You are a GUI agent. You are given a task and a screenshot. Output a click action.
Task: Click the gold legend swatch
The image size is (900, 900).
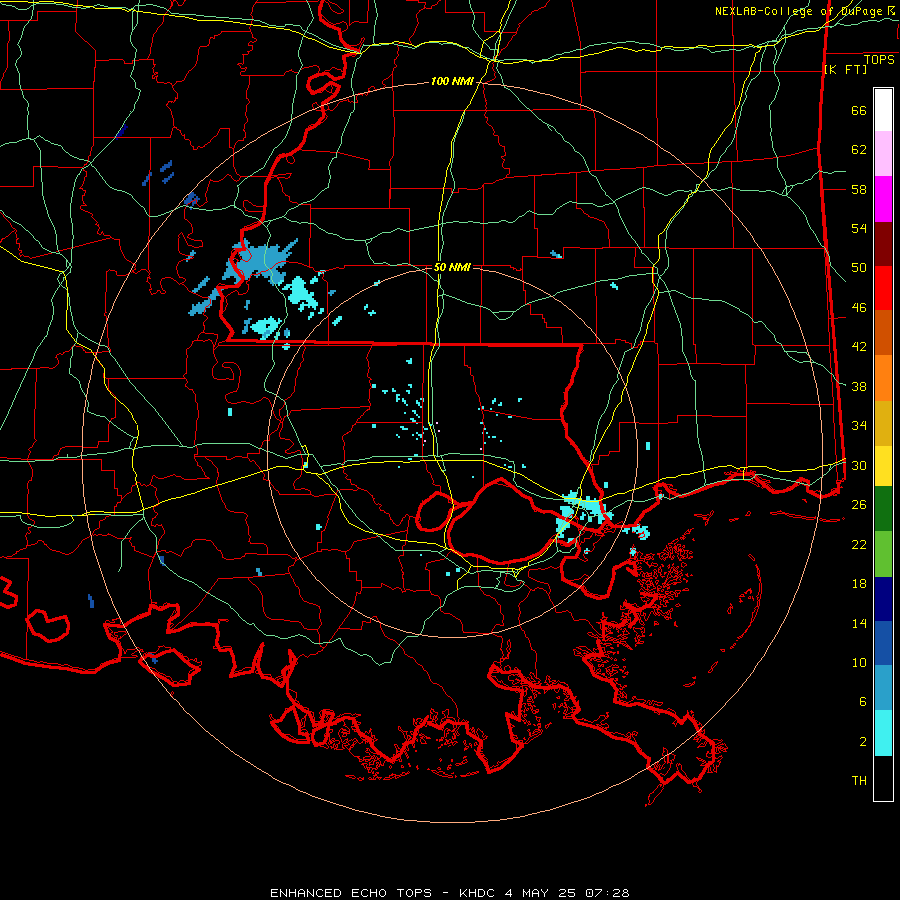883,423
